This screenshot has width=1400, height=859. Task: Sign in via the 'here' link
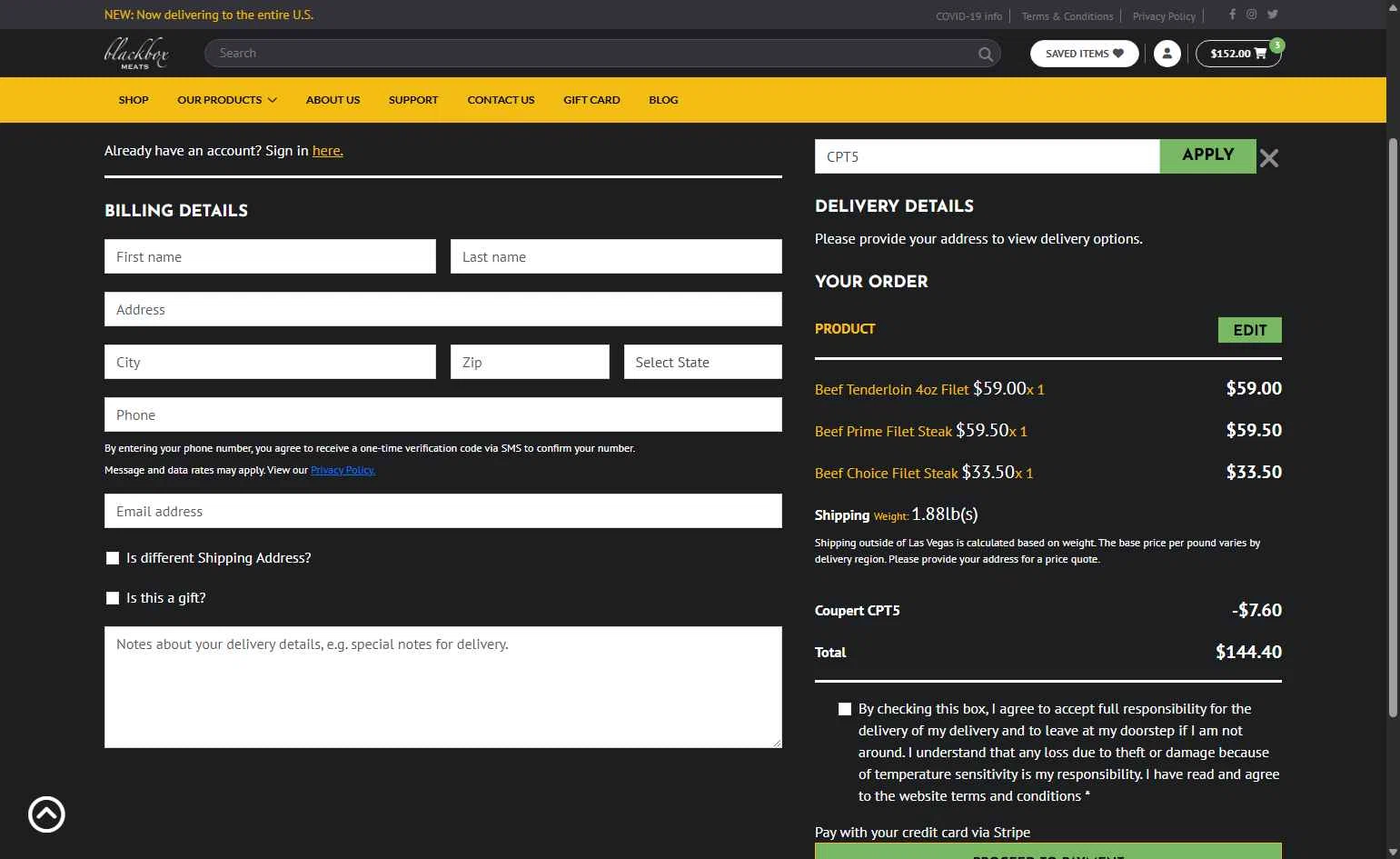[x=327, y=151]
